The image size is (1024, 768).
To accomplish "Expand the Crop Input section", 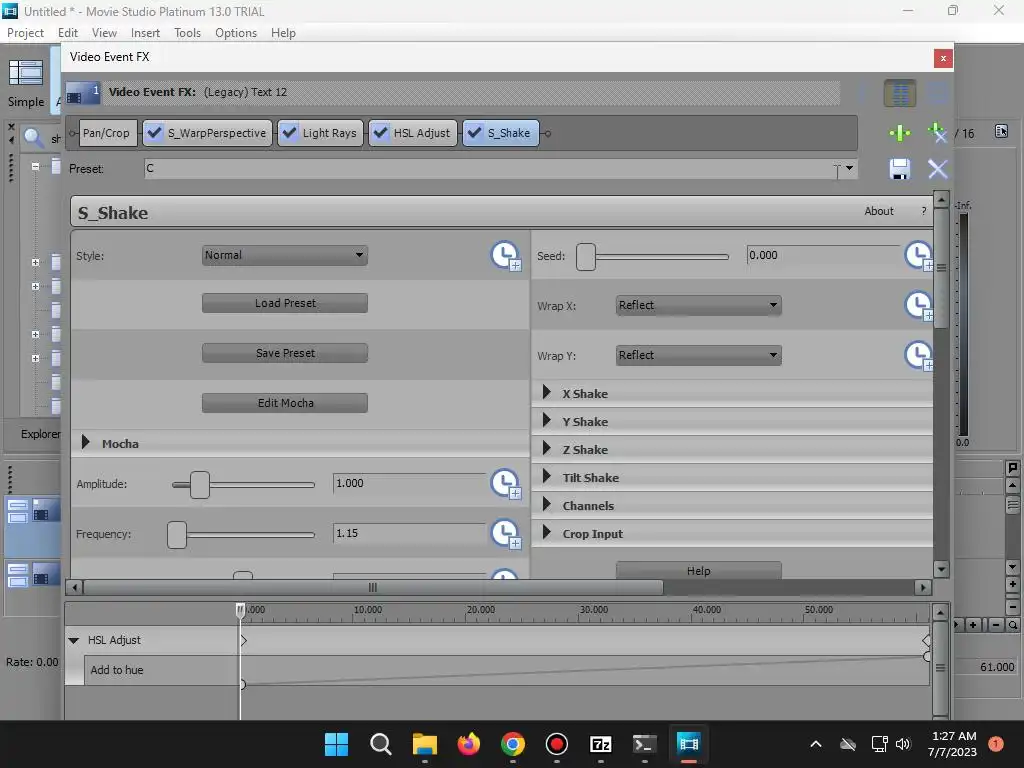I will tap(547, 533).
